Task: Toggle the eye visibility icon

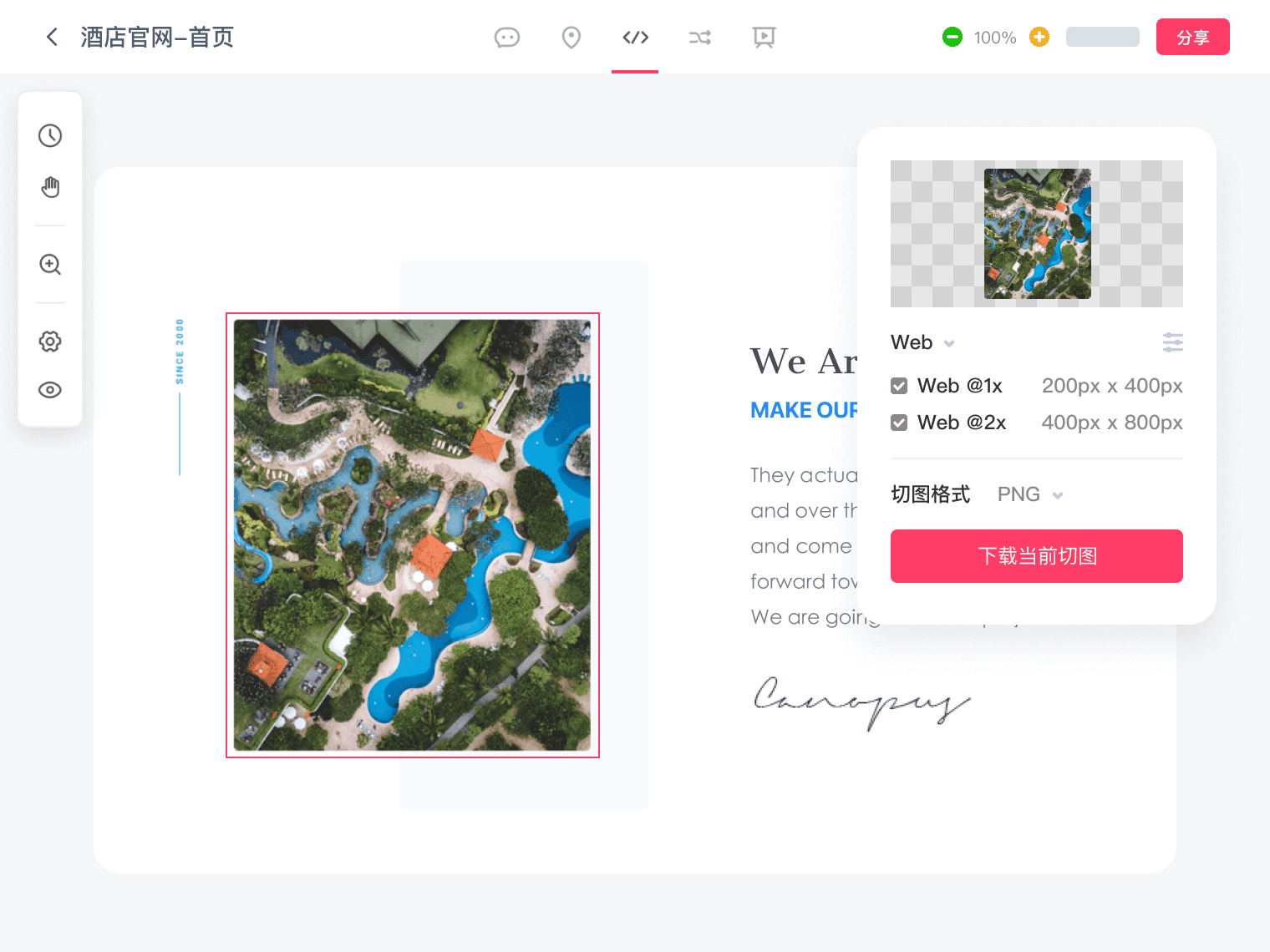Action: click(x=50, y=390)
